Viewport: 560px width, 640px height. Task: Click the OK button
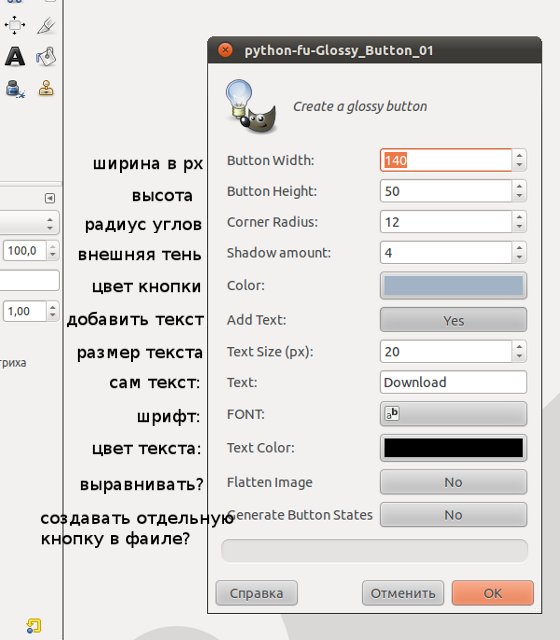point(493,593)
